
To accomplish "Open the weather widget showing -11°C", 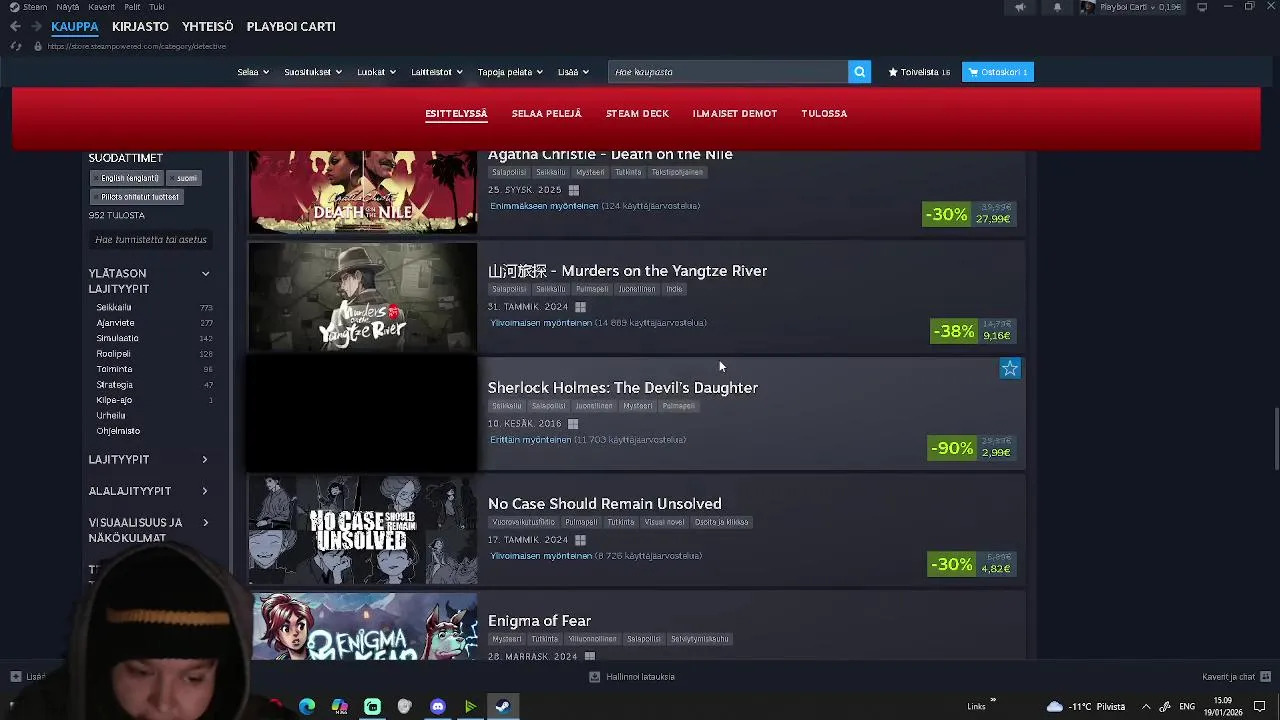I will tap(1085, 707).
